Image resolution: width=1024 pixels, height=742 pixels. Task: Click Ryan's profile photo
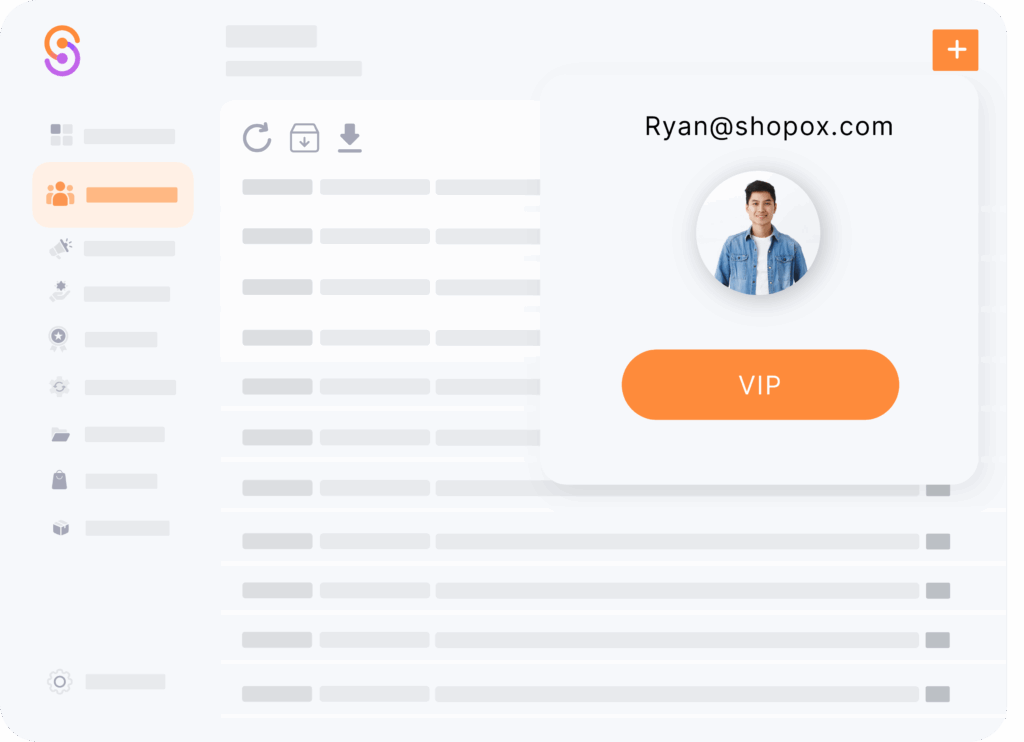758,233
